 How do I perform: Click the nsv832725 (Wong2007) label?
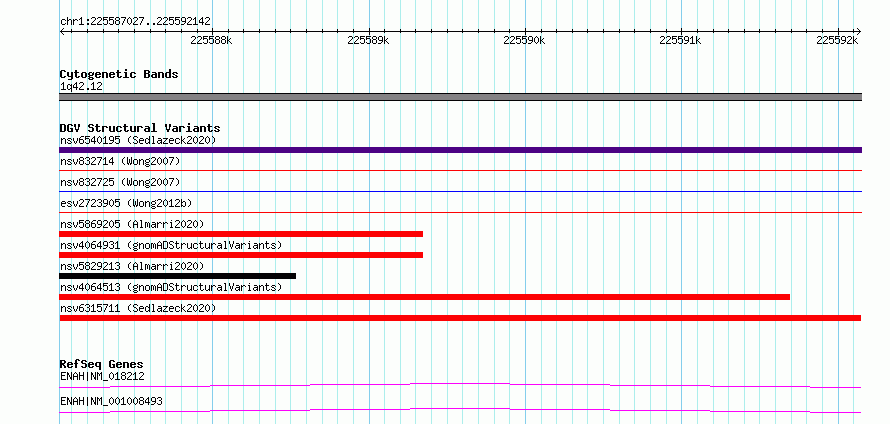coord(120,182)
